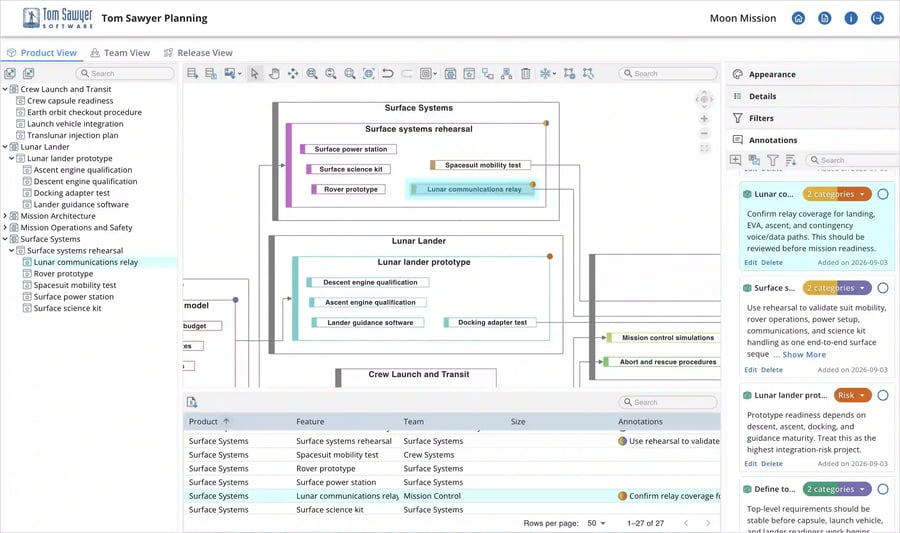
Task: Click the first add-row toolbar icon
Action: [192, 73]
